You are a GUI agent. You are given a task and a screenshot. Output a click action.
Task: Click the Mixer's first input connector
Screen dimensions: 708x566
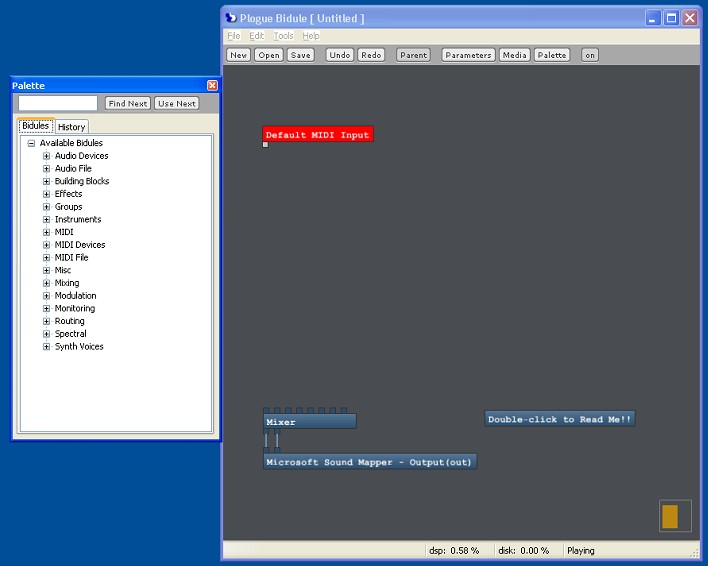(x=266, y=410)
